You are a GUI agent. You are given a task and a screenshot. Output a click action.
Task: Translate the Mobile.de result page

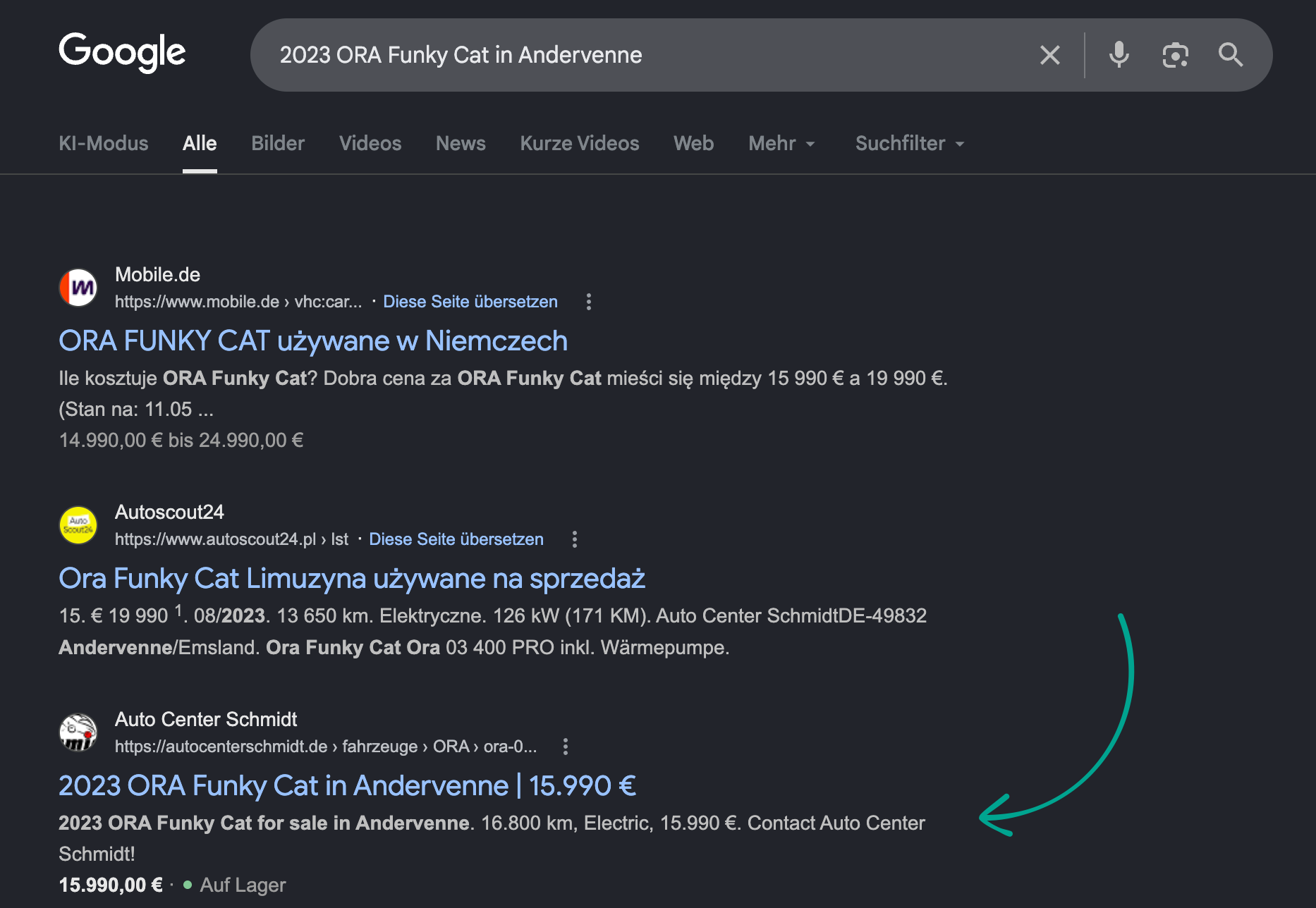click(470, 302)
